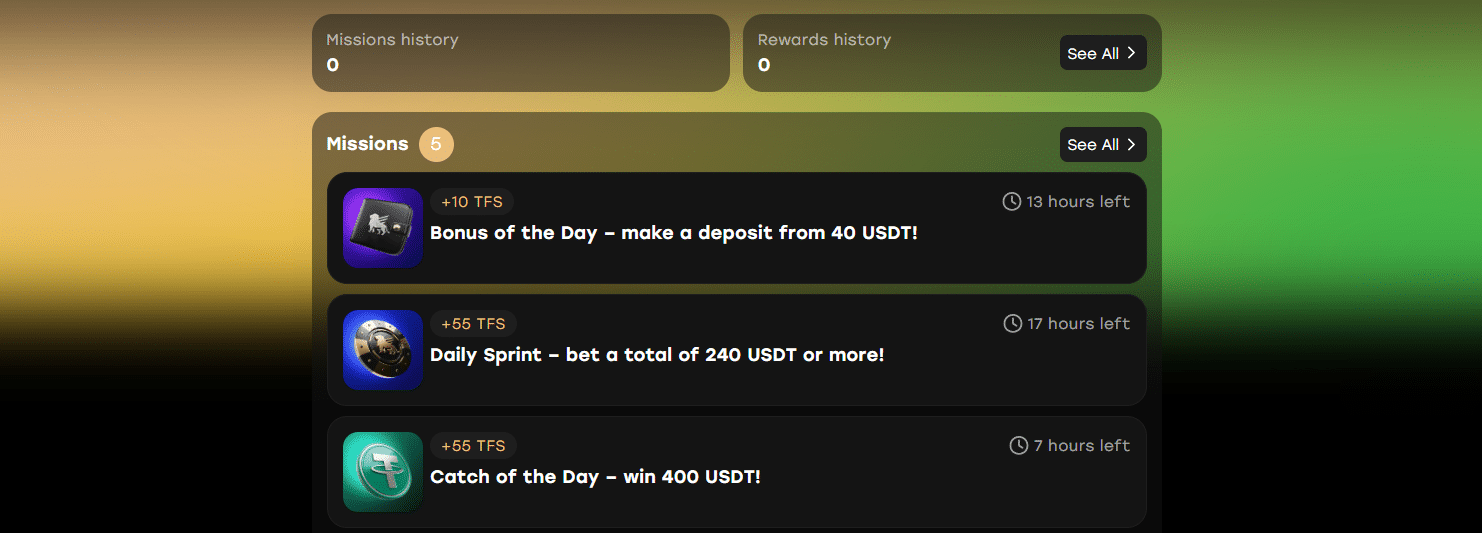Open Catch of the Day win mission

tap(595, 477)
